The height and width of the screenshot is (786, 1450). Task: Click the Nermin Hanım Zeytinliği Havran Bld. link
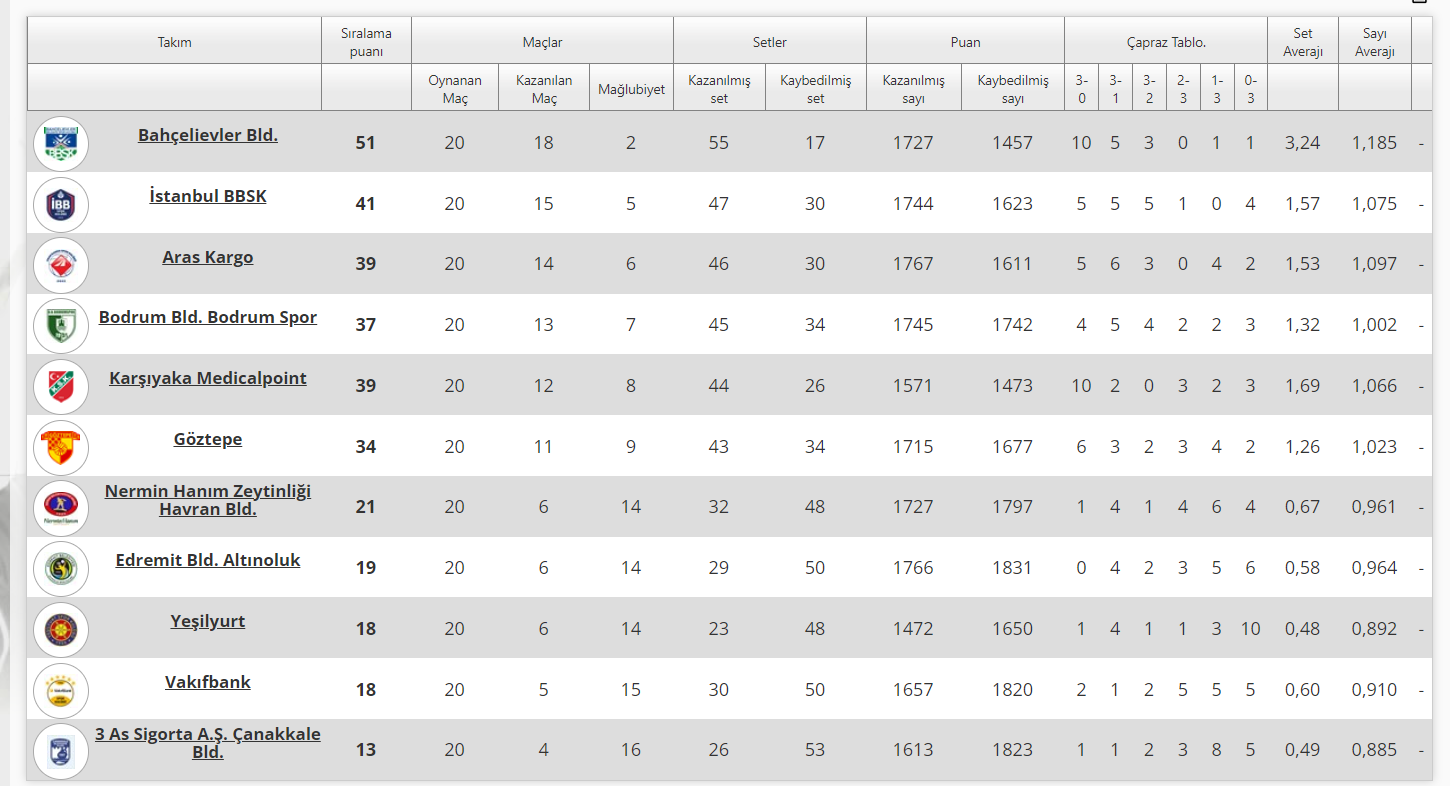[x=208, y=500]
